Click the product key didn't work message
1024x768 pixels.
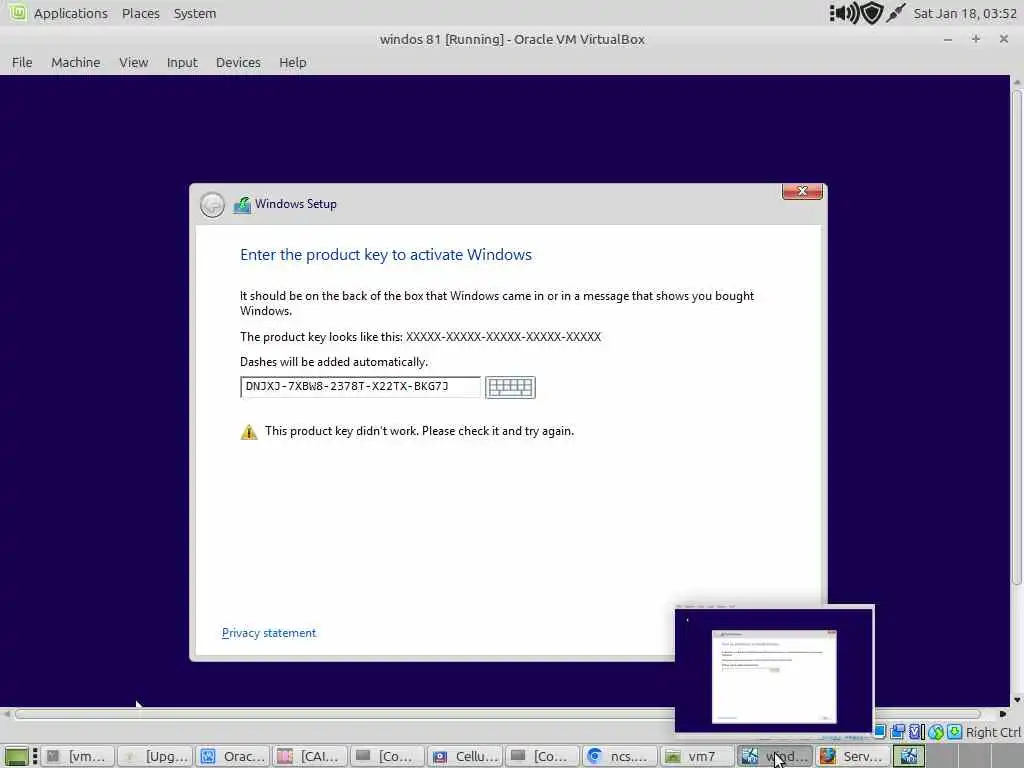pyautogui.click(x=419, y=431)
